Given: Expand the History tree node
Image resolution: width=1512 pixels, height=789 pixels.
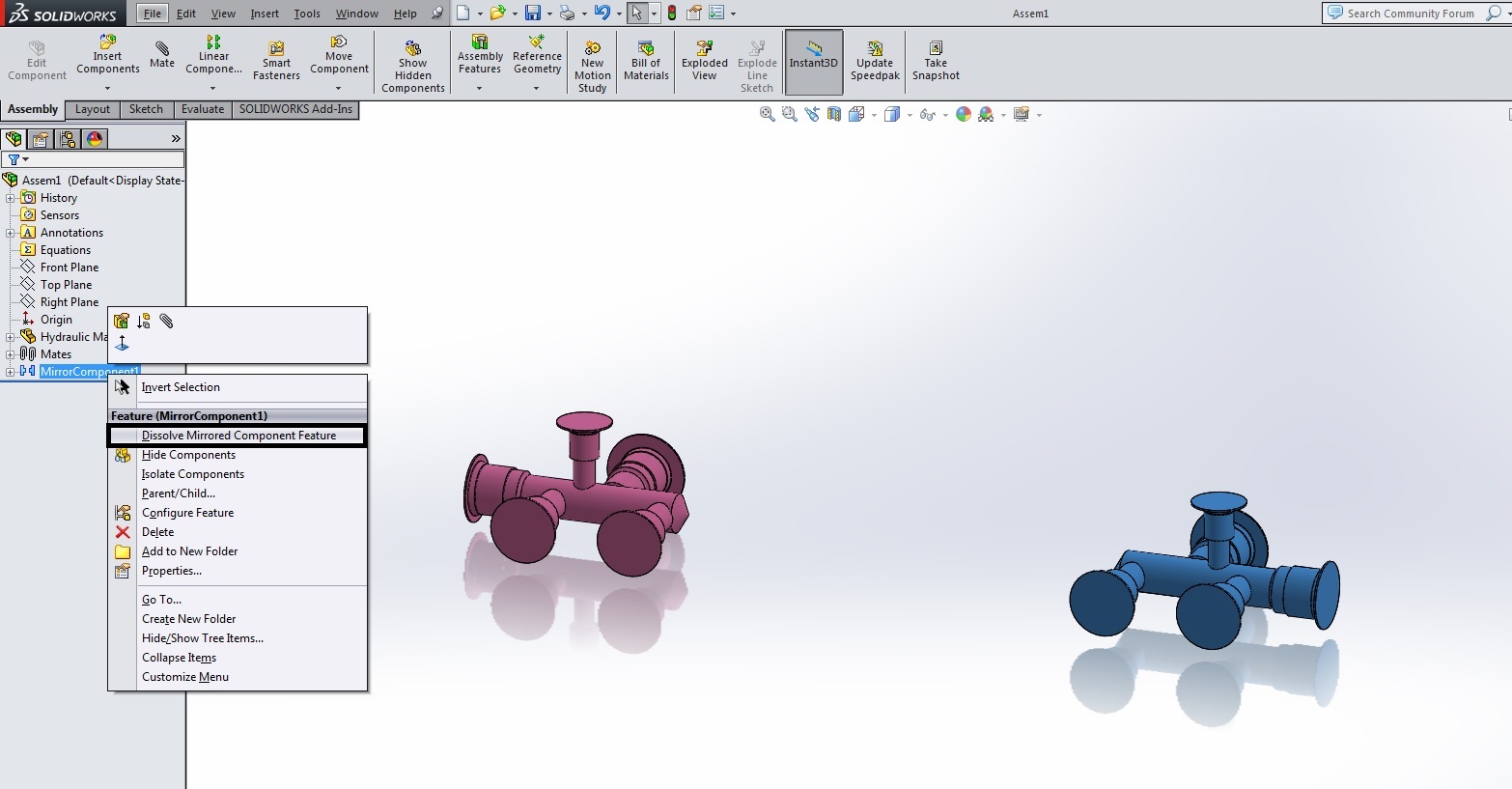Looking at the screenshot, I should point(10,198).
